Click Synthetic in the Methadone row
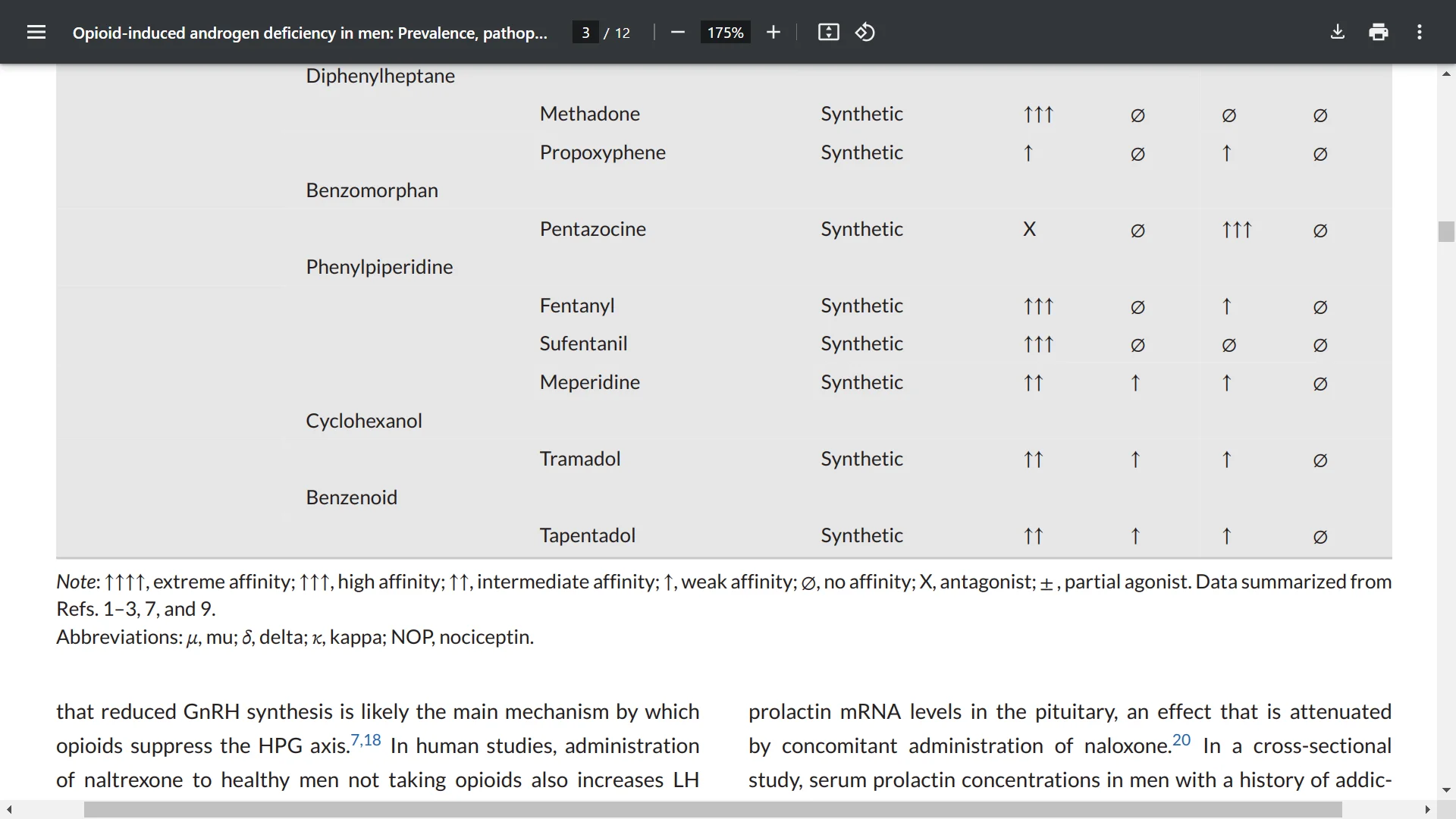This screenshot has width=1456, height=819. coord(861,114)
